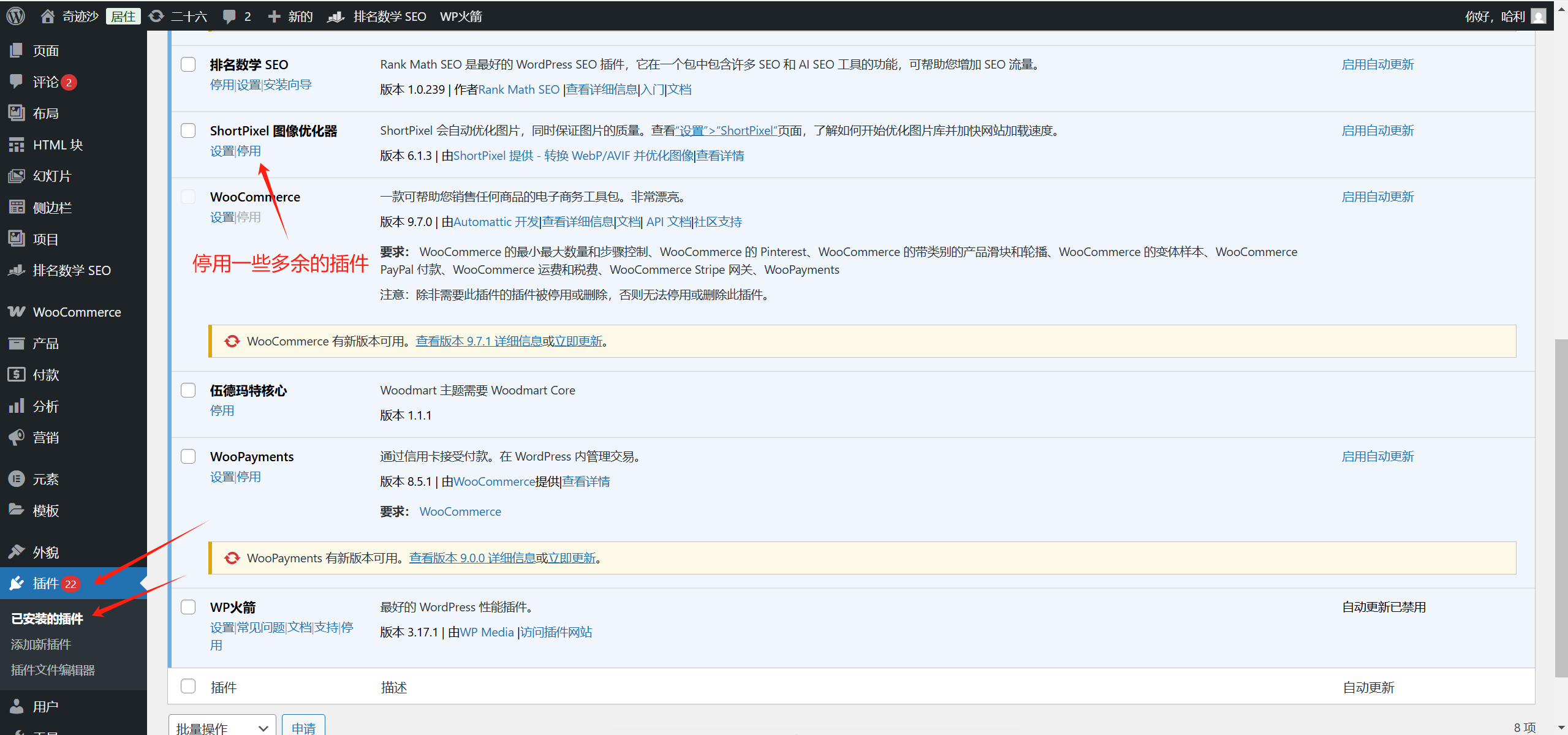Click the page vertical scrollbar
Screen dimensions: 1568x735
[x=1561, y=507]
